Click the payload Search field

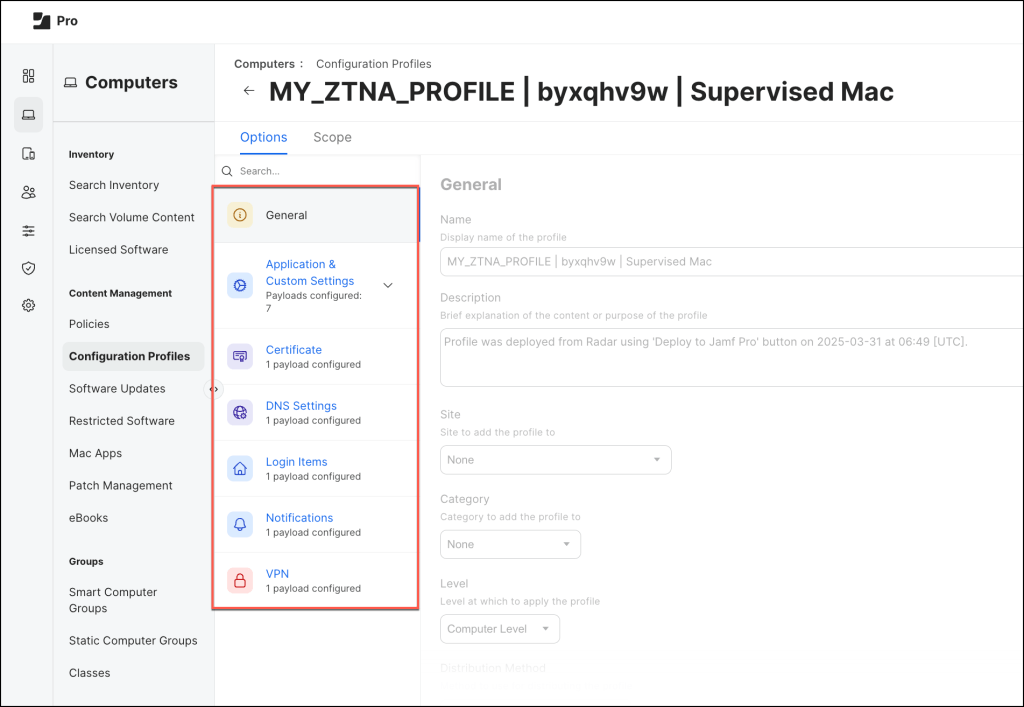click(x=320, y=171)
